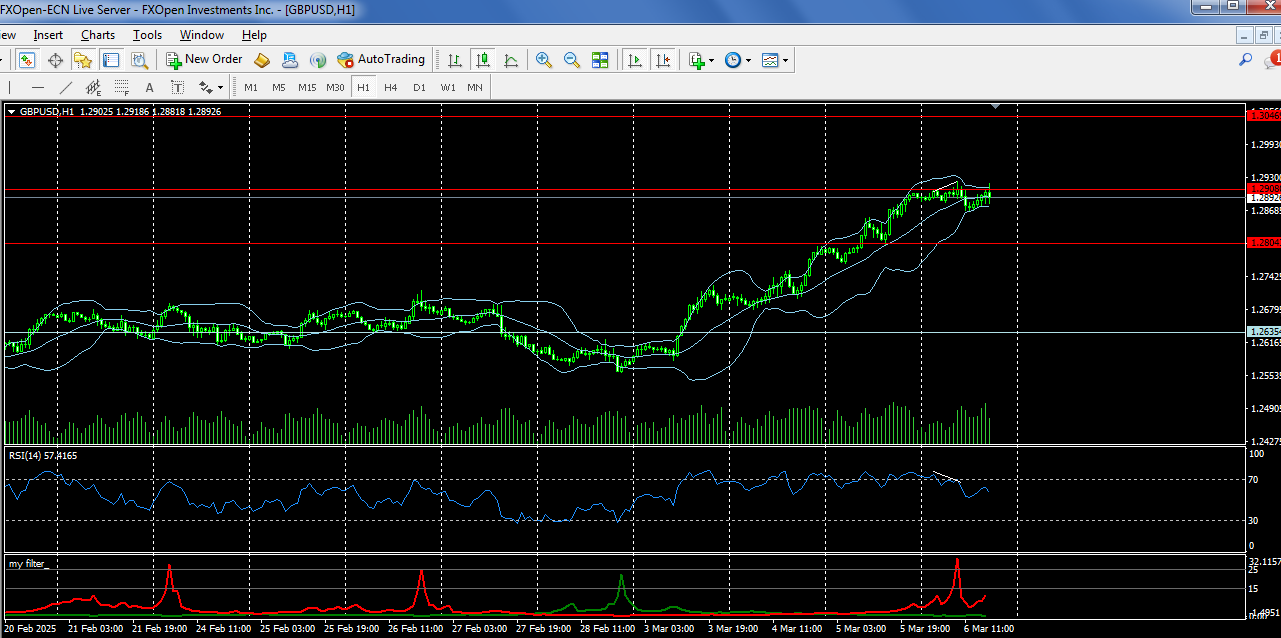
Task: Select the H1 timeframe button
Action: (x=363, y=88)
